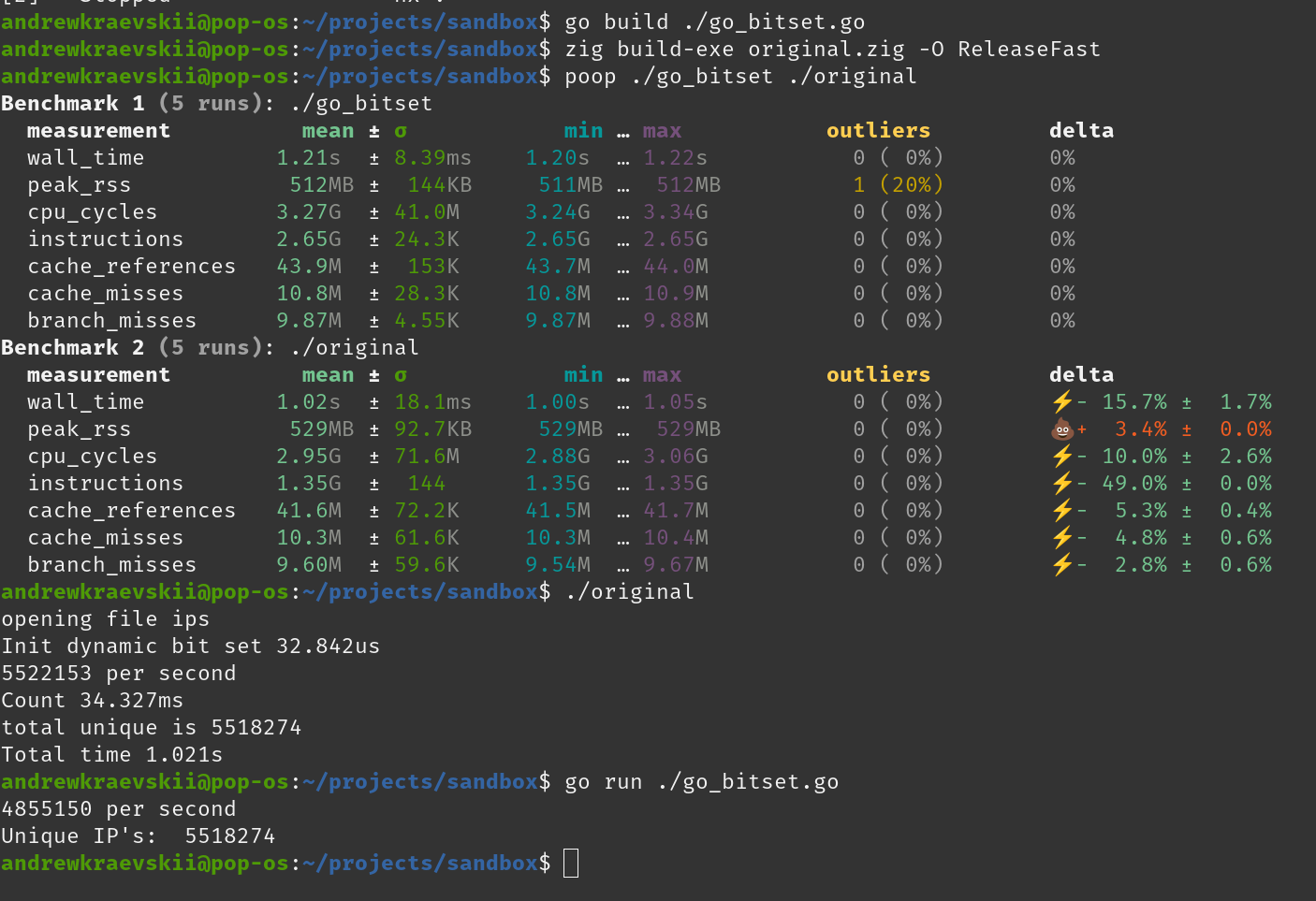1316x901 pixels.
Task: Click the orange '3.4%' peak_rss delta value
Action: click(x=1140, y=429)
